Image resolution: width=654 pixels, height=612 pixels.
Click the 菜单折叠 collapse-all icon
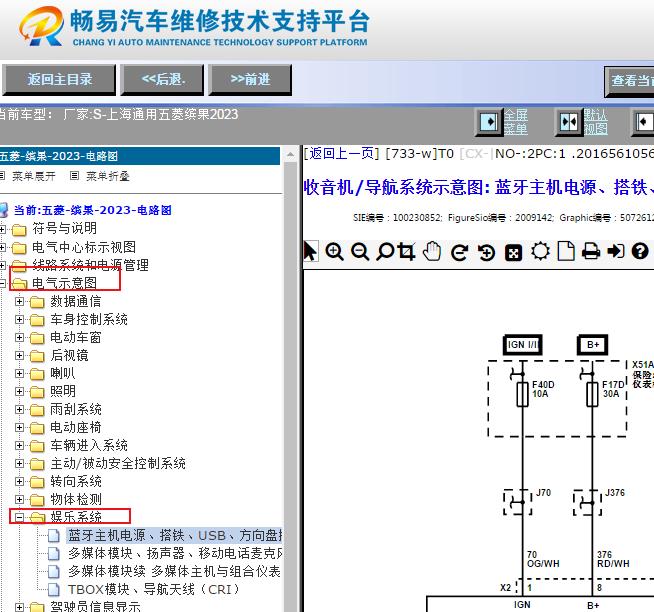[74, 176]
